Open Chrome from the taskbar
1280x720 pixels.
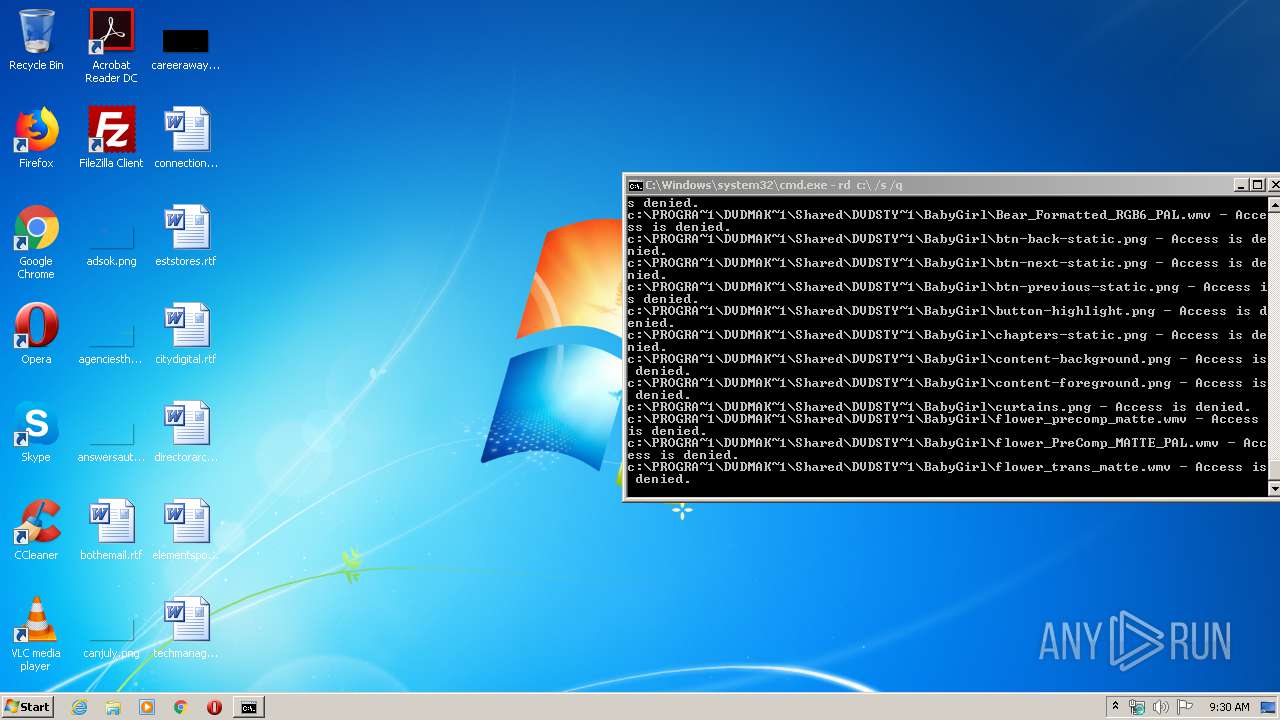coord(181,707)
